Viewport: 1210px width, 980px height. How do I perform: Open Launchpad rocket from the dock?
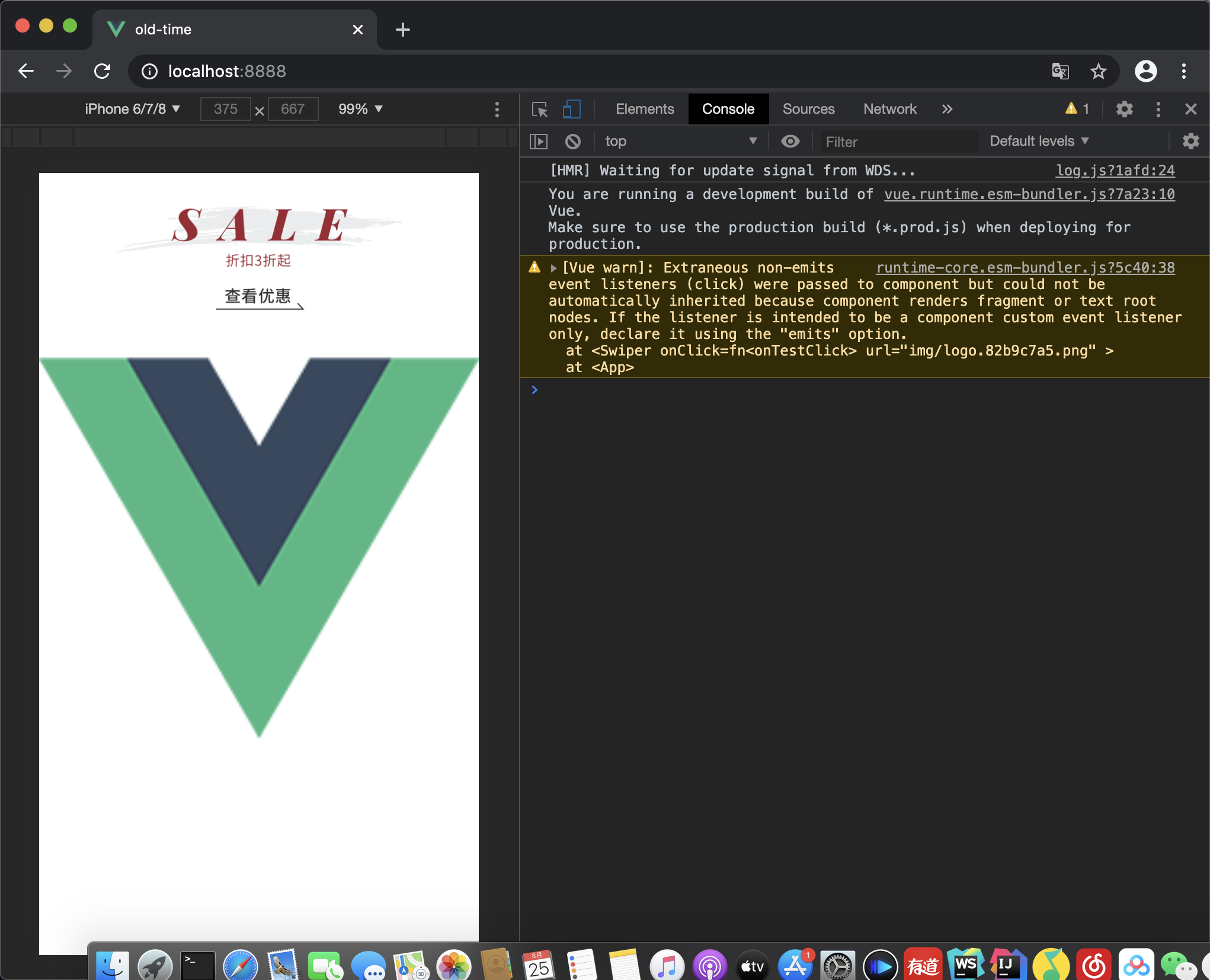point(155,965)
